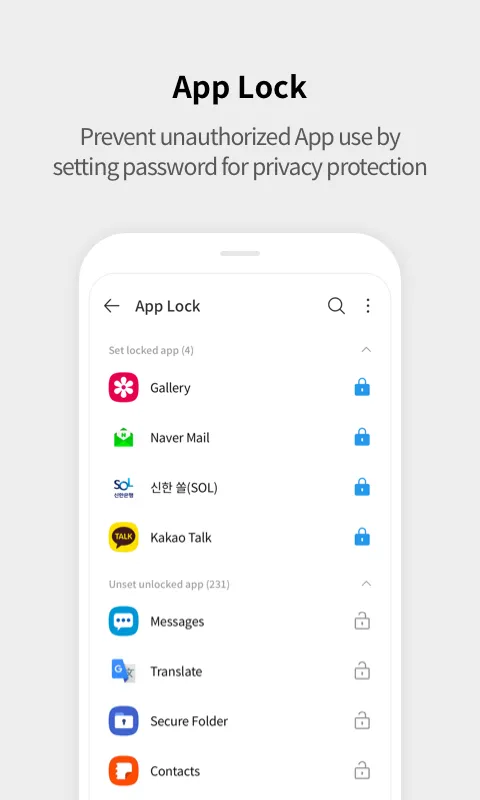Screen dimensions: 480x800
Task: Tap the green Naver Mail icon
Action: (x=123, y=437)
